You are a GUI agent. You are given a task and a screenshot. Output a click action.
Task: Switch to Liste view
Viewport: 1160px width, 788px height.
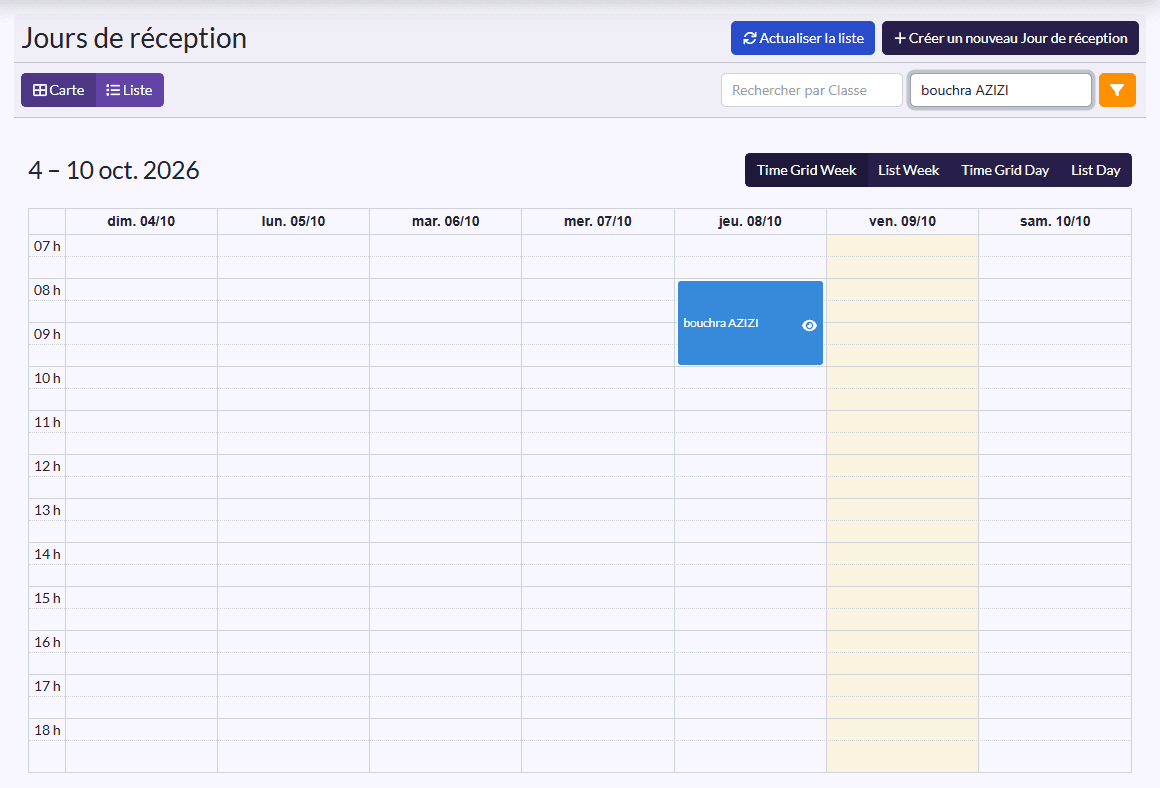(x=129, y=90)
